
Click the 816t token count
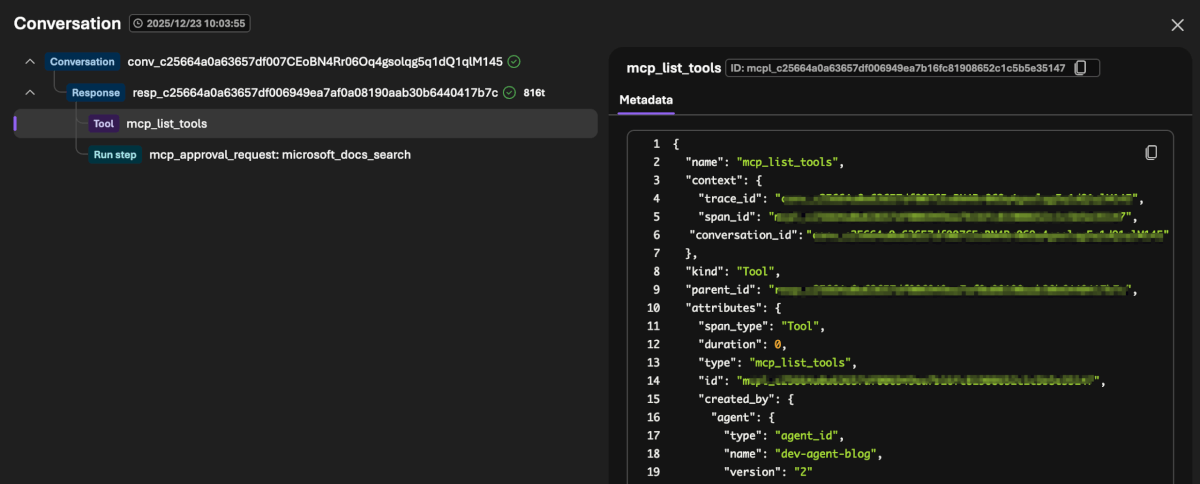tap(534, 93)
